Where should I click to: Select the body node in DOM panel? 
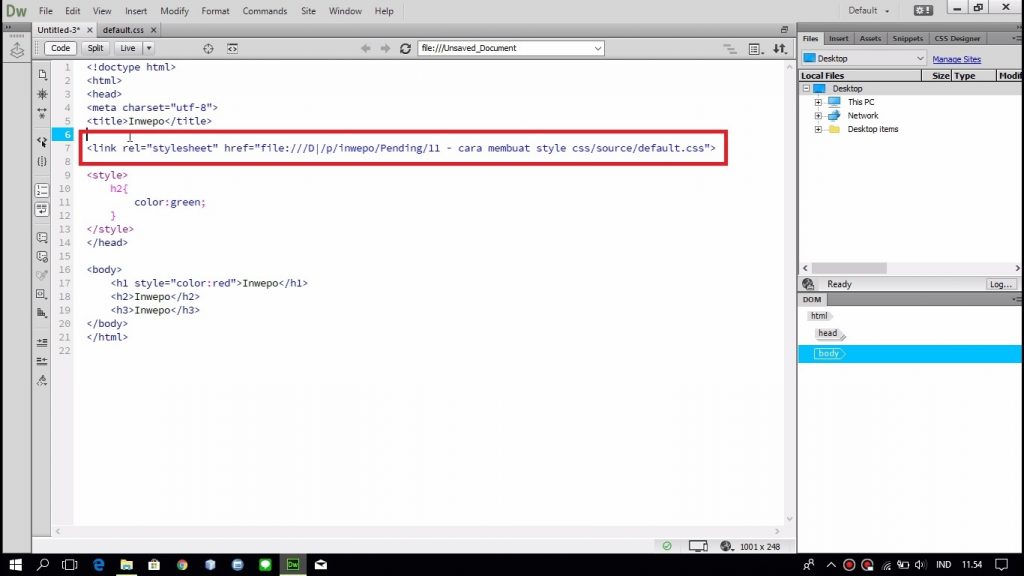tap(829, 353)
